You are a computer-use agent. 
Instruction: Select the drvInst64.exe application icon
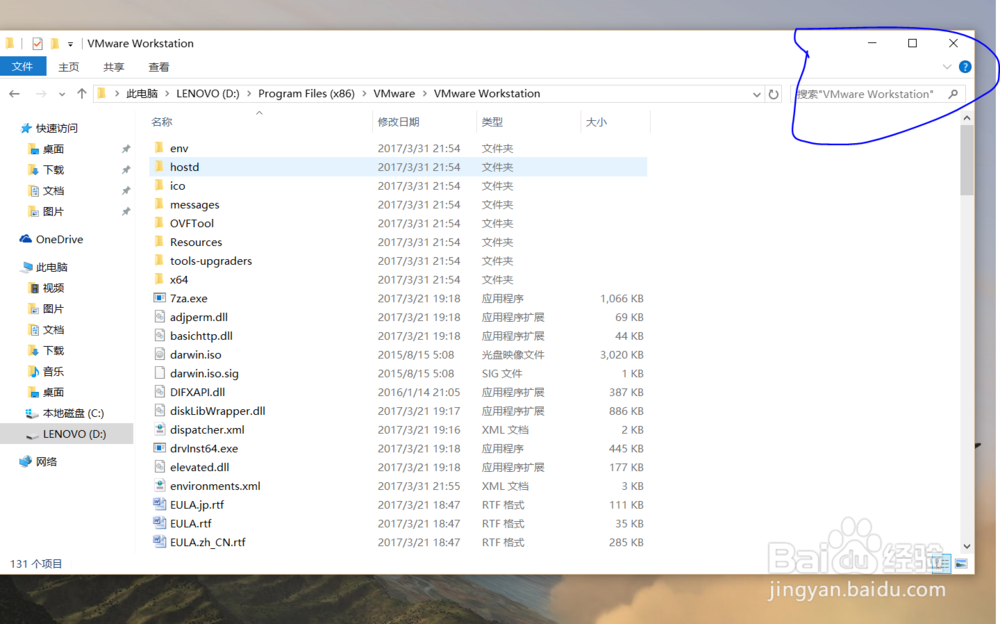point(159,449)
